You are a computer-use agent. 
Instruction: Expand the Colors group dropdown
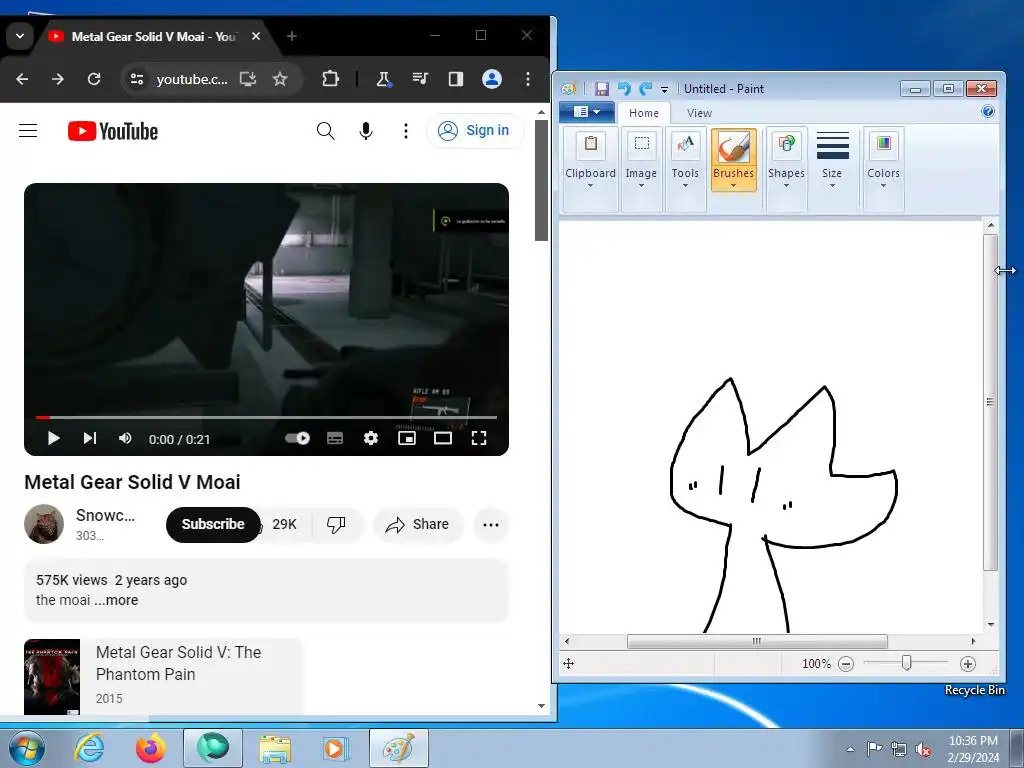[884, 185]
